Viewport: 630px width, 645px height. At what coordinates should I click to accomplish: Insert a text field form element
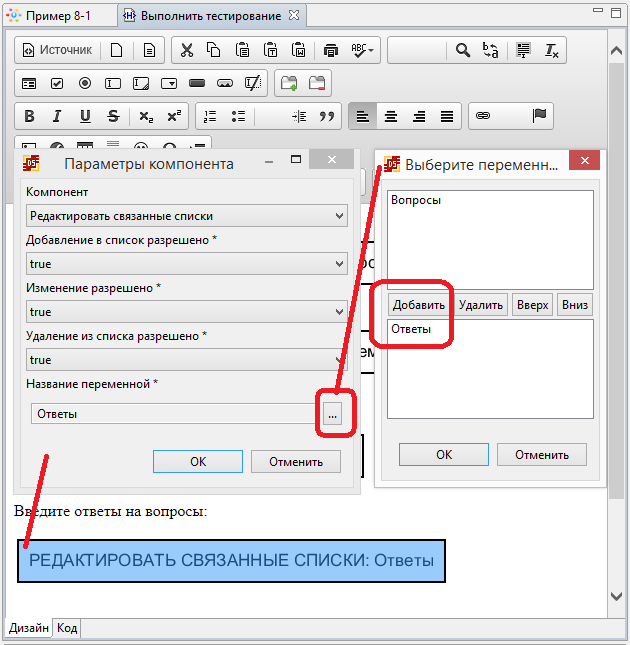[x=113, y=84]
